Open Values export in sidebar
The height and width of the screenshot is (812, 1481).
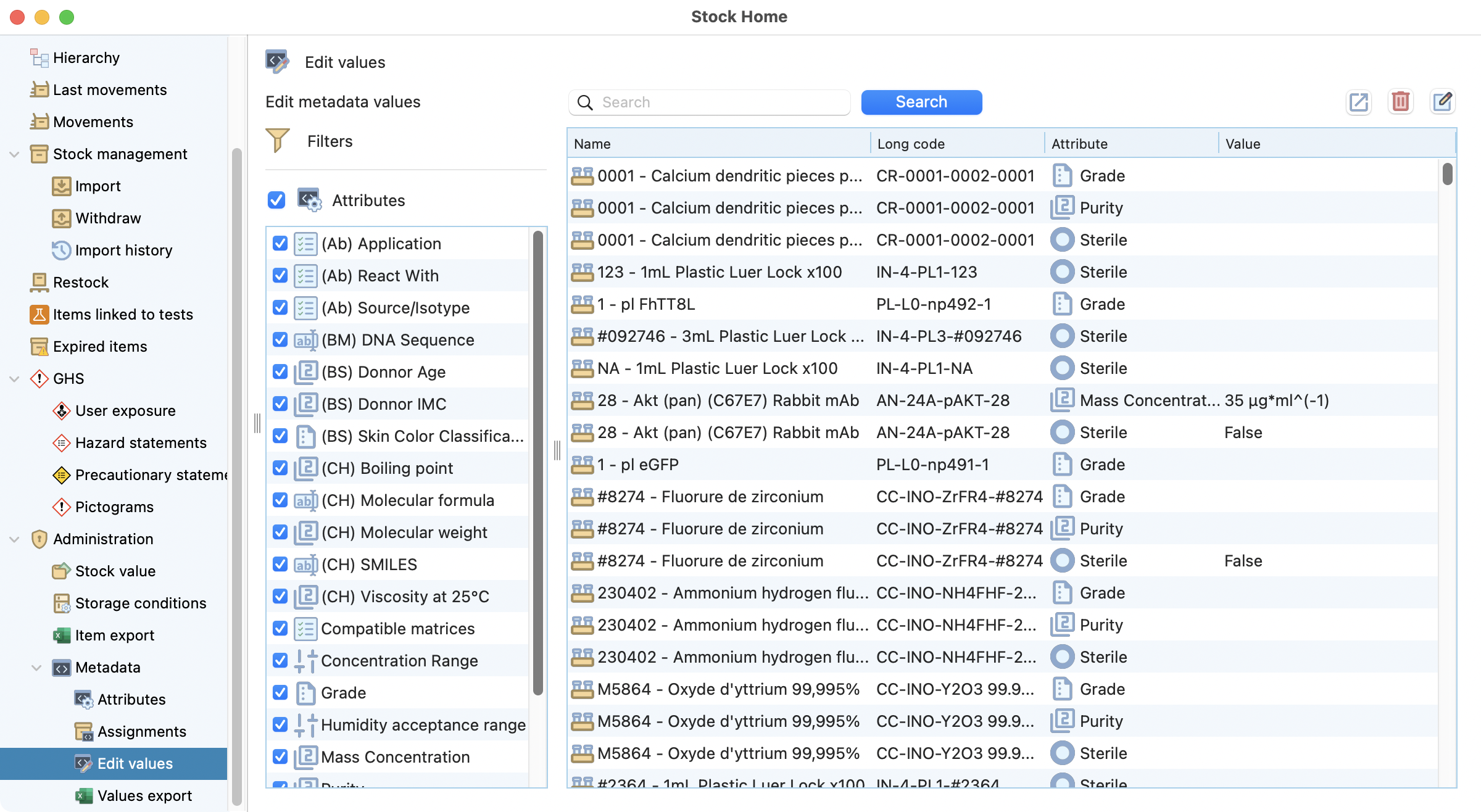click(x=144, y=795)
